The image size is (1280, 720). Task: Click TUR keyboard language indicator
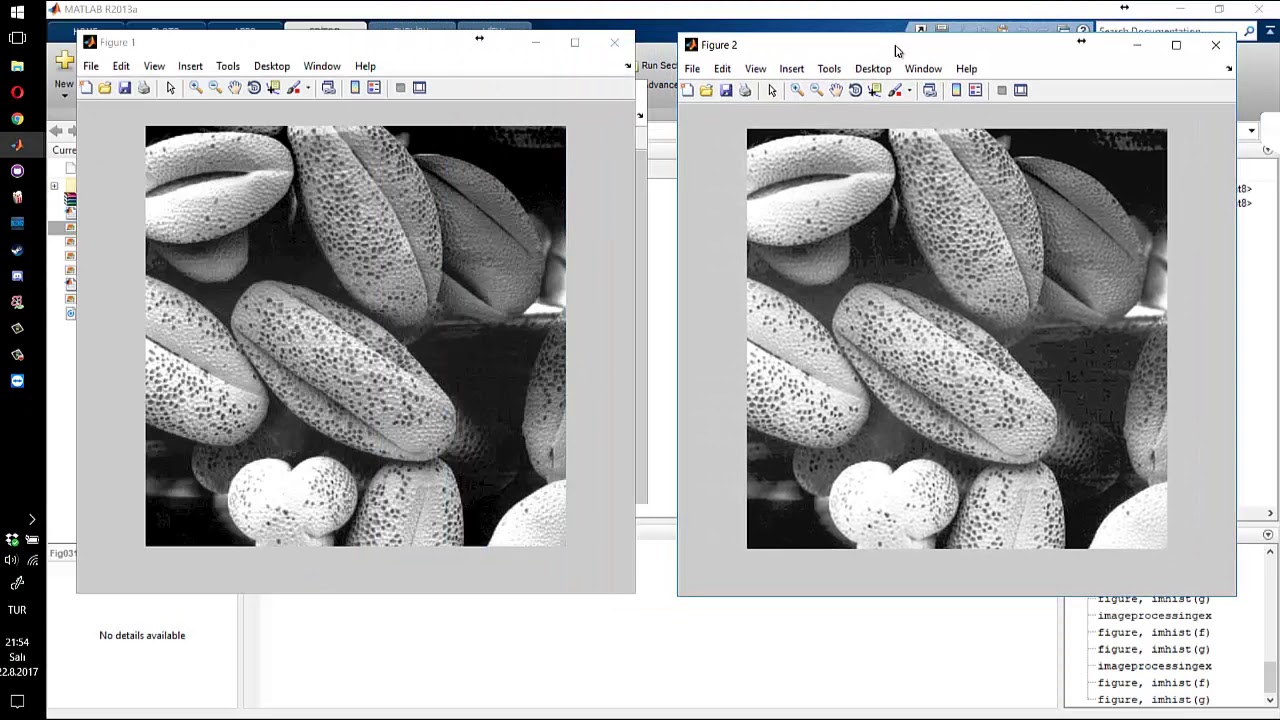(x=17, y=610)
